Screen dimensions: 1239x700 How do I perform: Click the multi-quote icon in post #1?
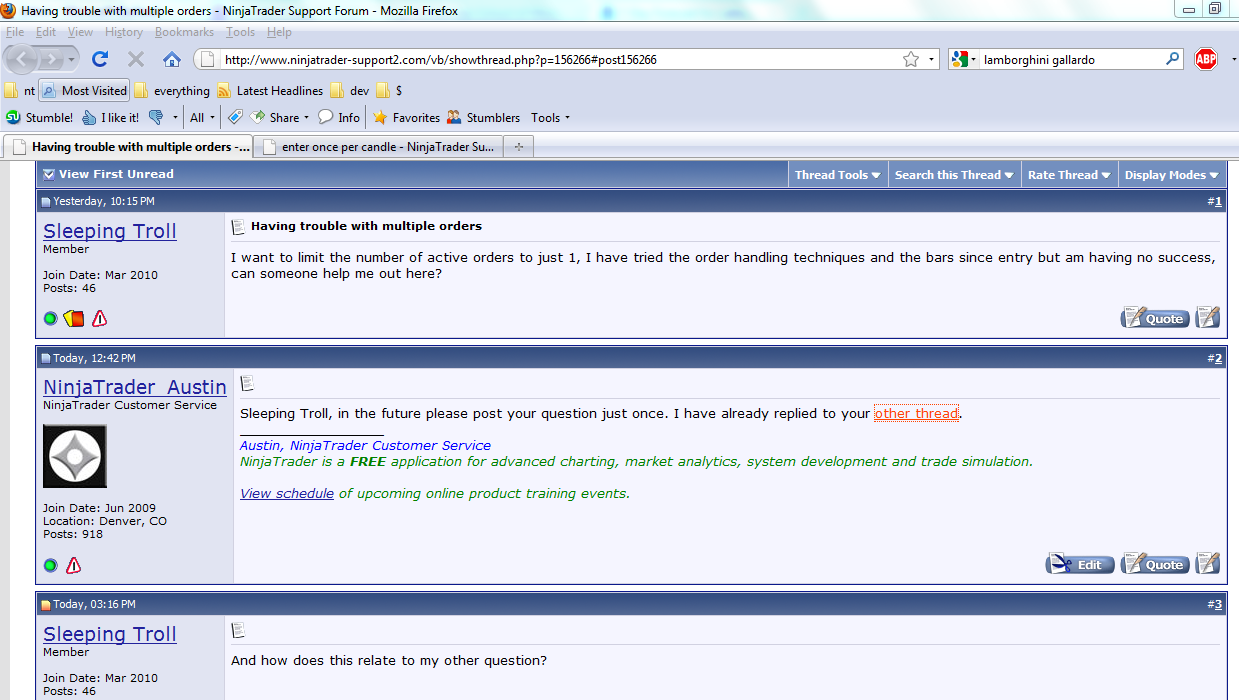tap(1208, 317)
